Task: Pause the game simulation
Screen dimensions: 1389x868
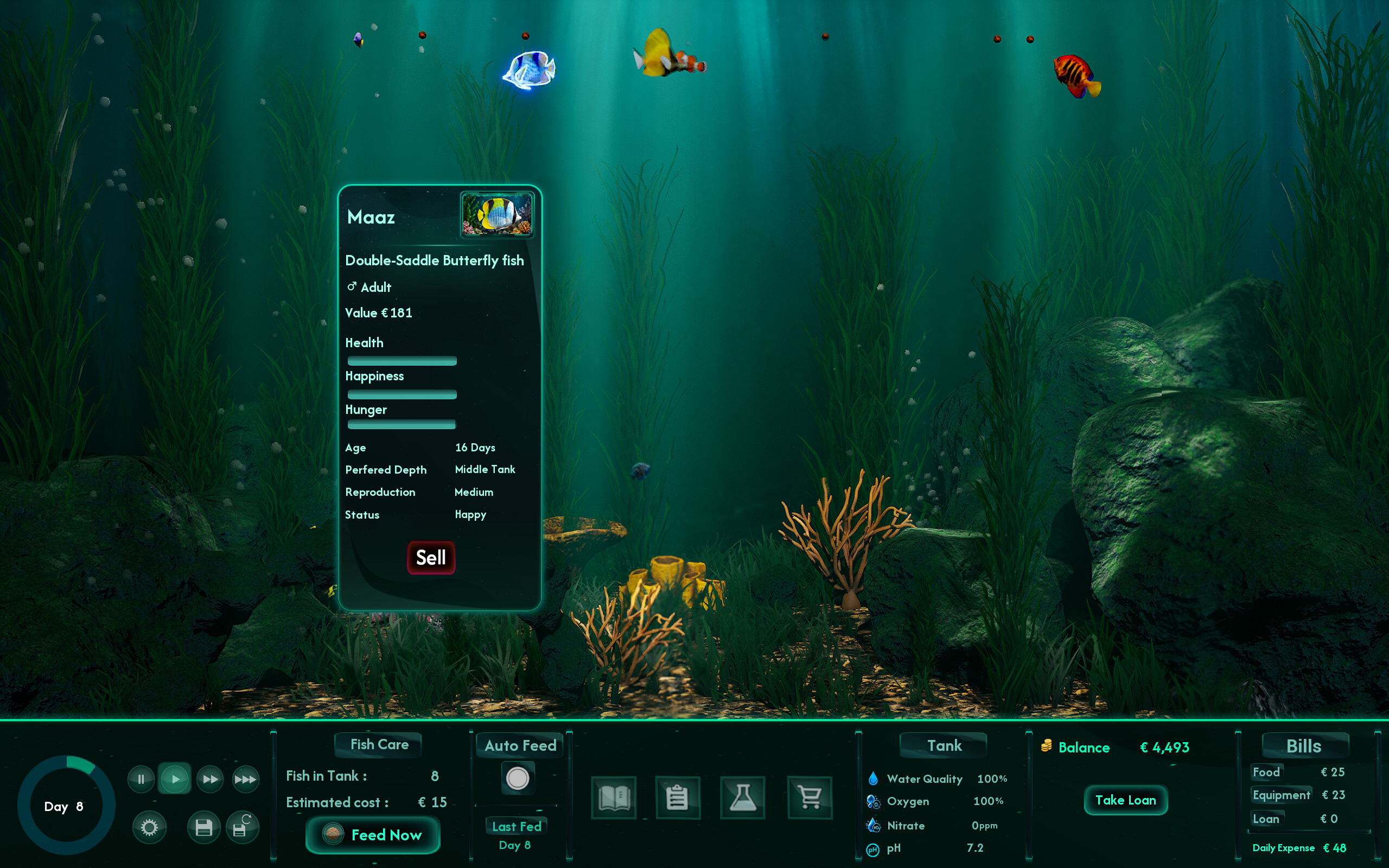Action: [141, 779]
